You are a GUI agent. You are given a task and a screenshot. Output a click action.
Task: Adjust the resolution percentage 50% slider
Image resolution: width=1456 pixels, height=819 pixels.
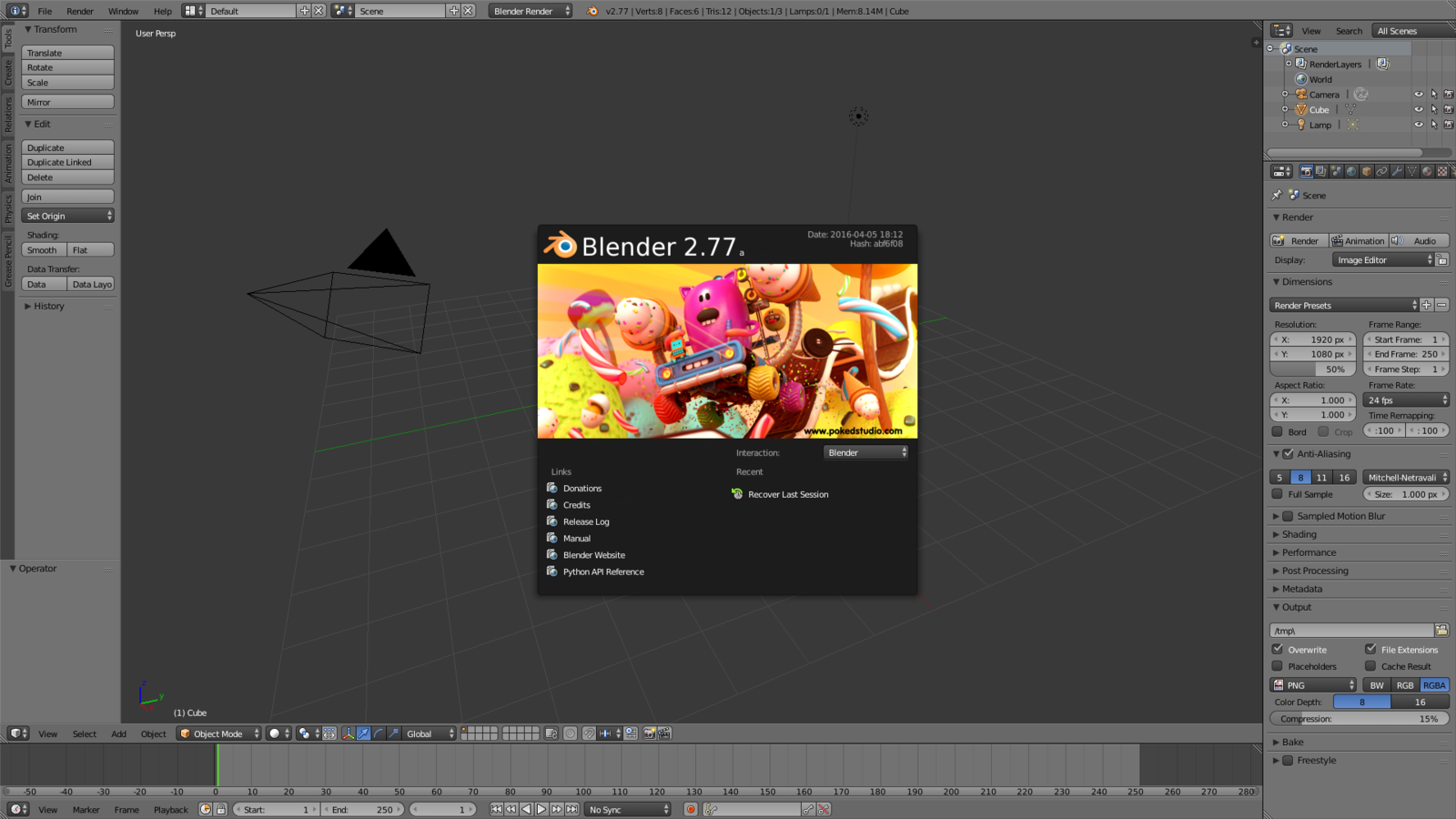[x=1312, y=369]
